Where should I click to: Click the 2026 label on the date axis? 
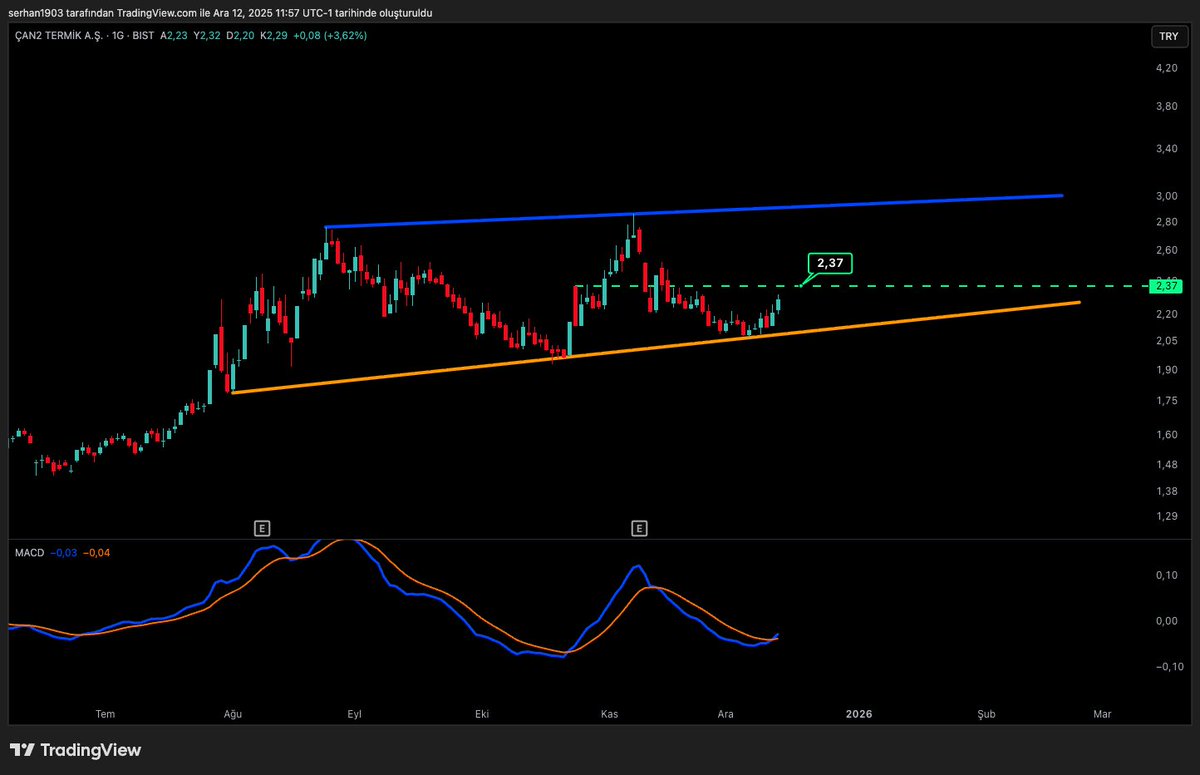pyautogui.click(x=858, y=714)
